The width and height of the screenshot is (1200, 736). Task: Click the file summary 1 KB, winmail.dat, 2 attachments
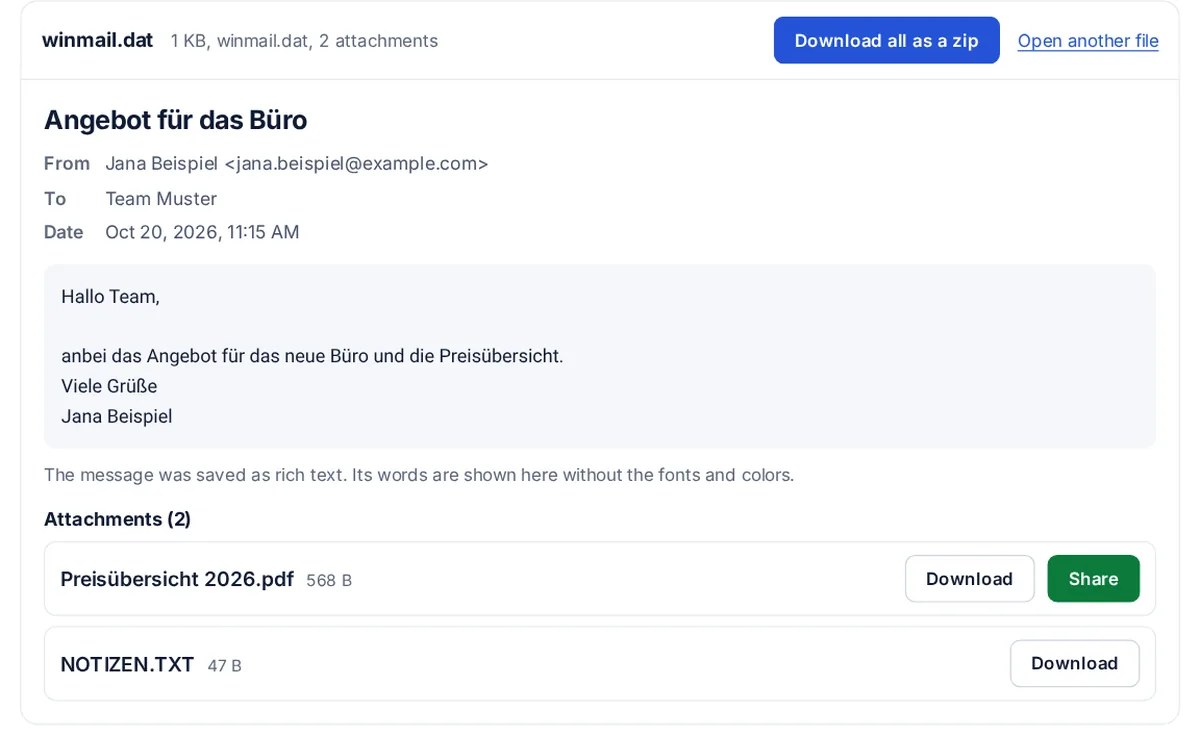tap(304, 41)
